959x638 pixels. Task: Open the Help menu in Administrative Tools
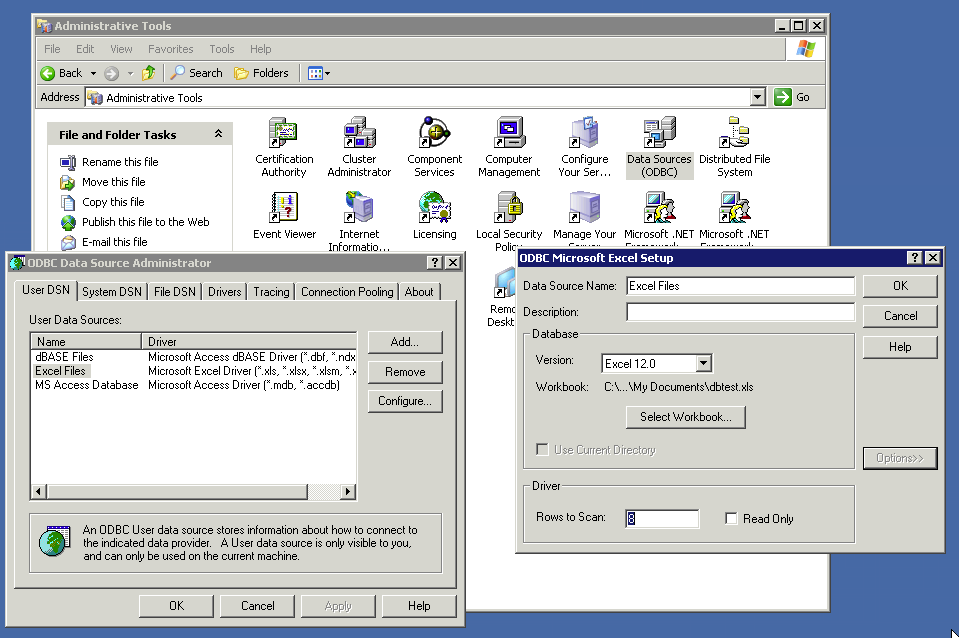[x=261, y=49]
